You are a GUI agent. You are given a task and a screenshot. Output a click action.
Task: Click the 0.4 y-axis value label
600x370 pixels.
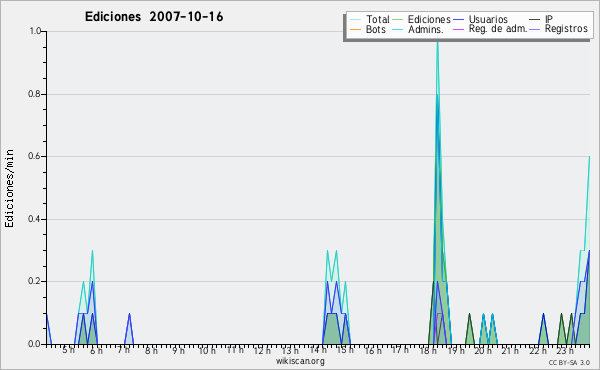pos(35,219)
